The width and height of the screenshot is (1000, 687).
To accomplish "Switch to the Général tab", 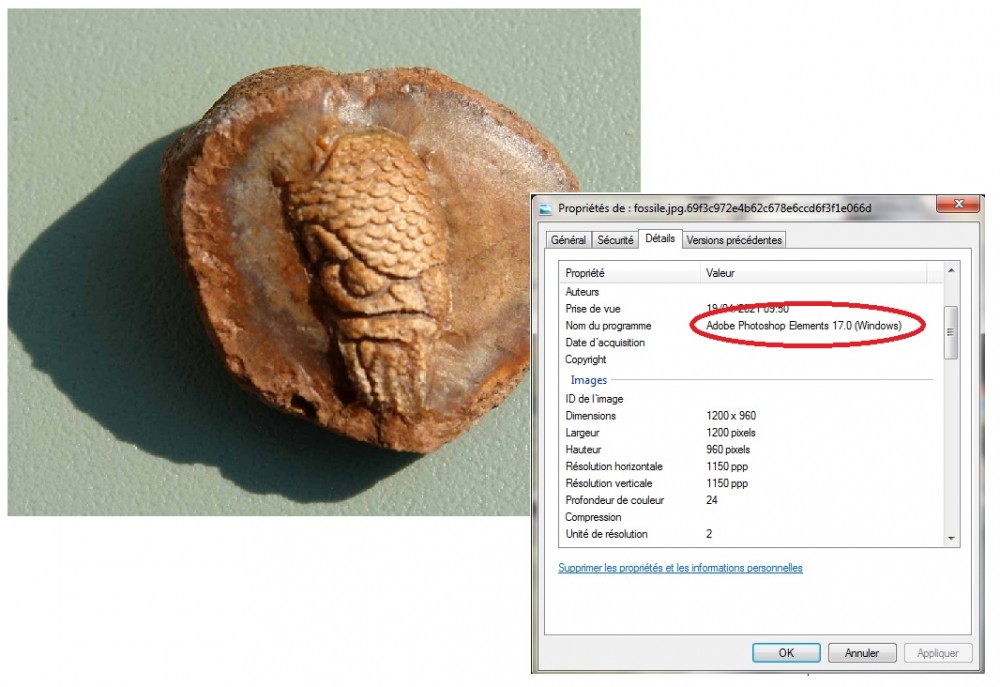I will (x=568, y=240).
